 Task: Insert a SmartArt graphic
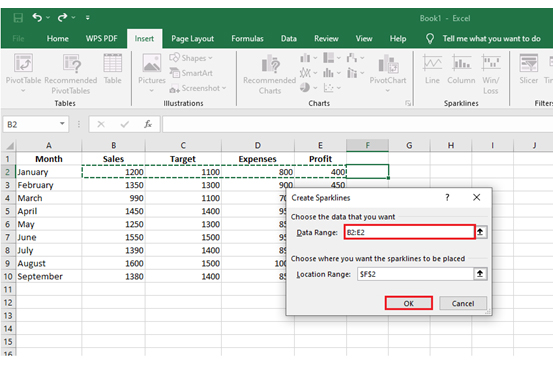tap(191, 73)
